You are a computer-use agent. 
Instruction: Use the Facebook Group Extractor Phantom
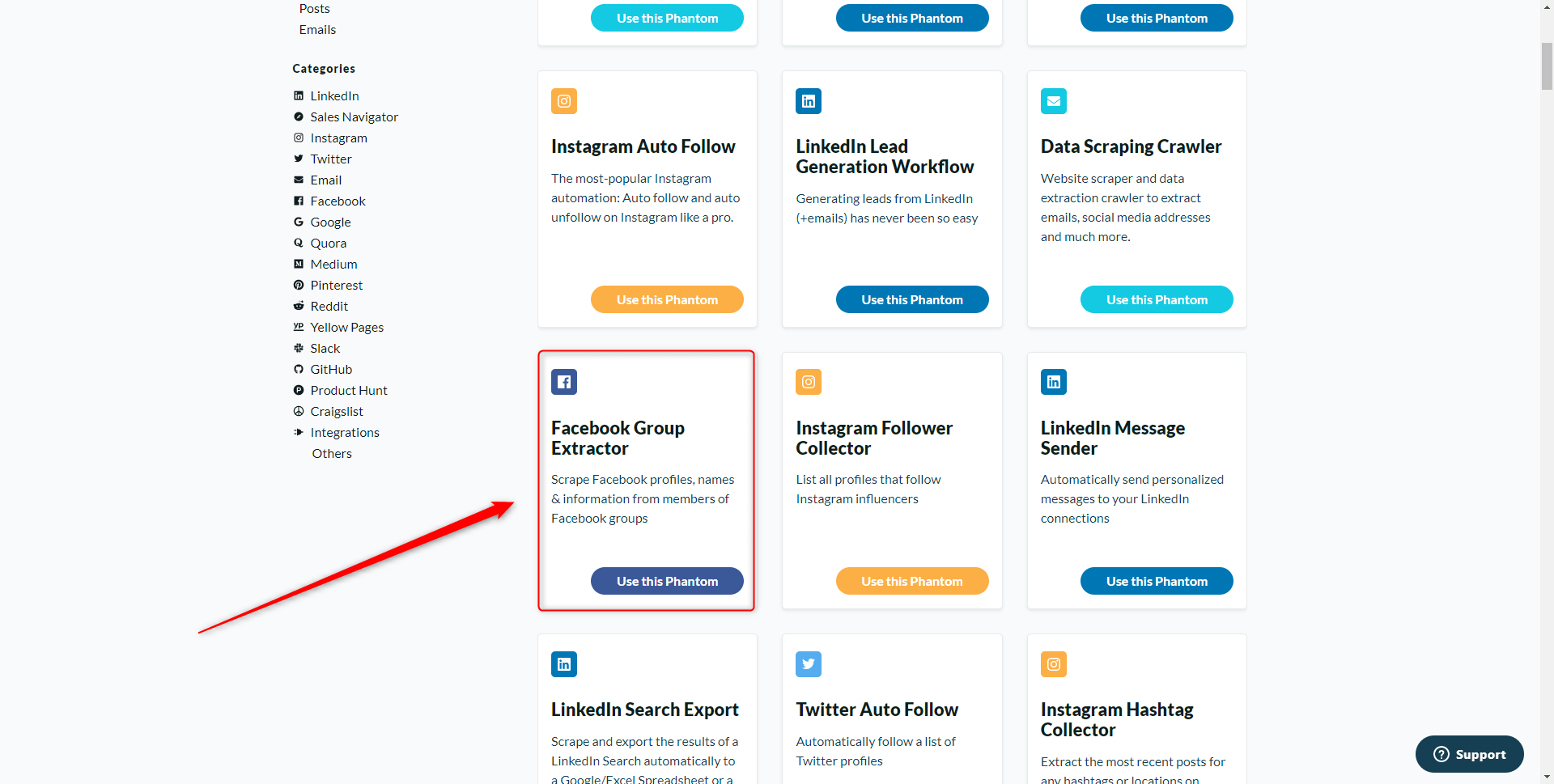667,581
